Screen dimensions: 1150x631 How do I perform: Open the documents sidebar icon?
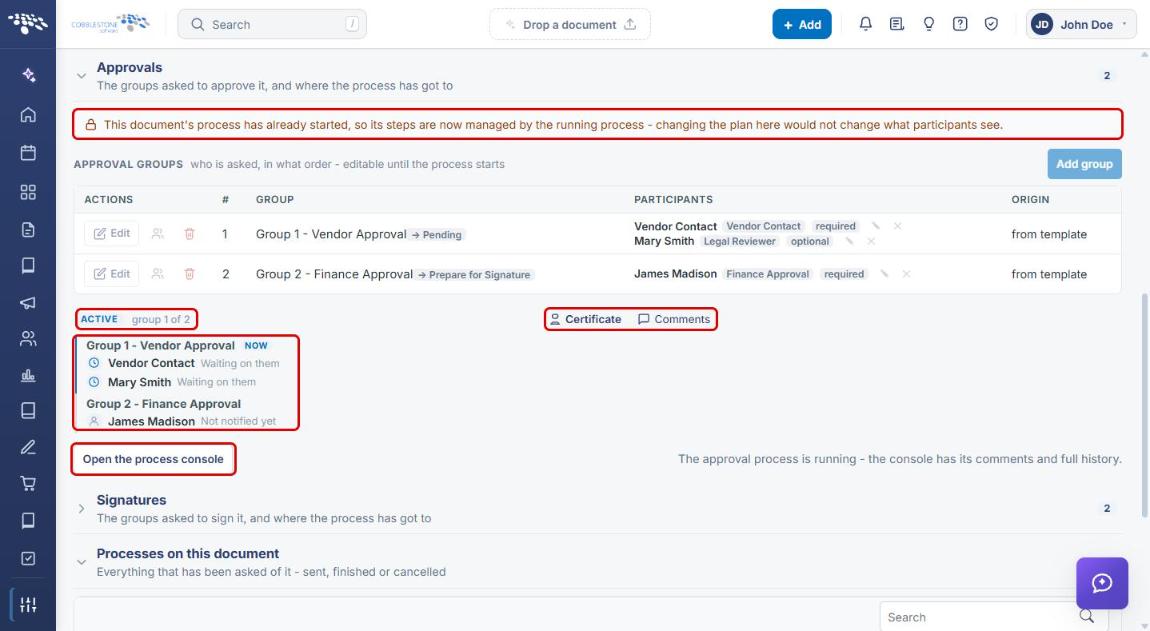[x=28, y=230]
